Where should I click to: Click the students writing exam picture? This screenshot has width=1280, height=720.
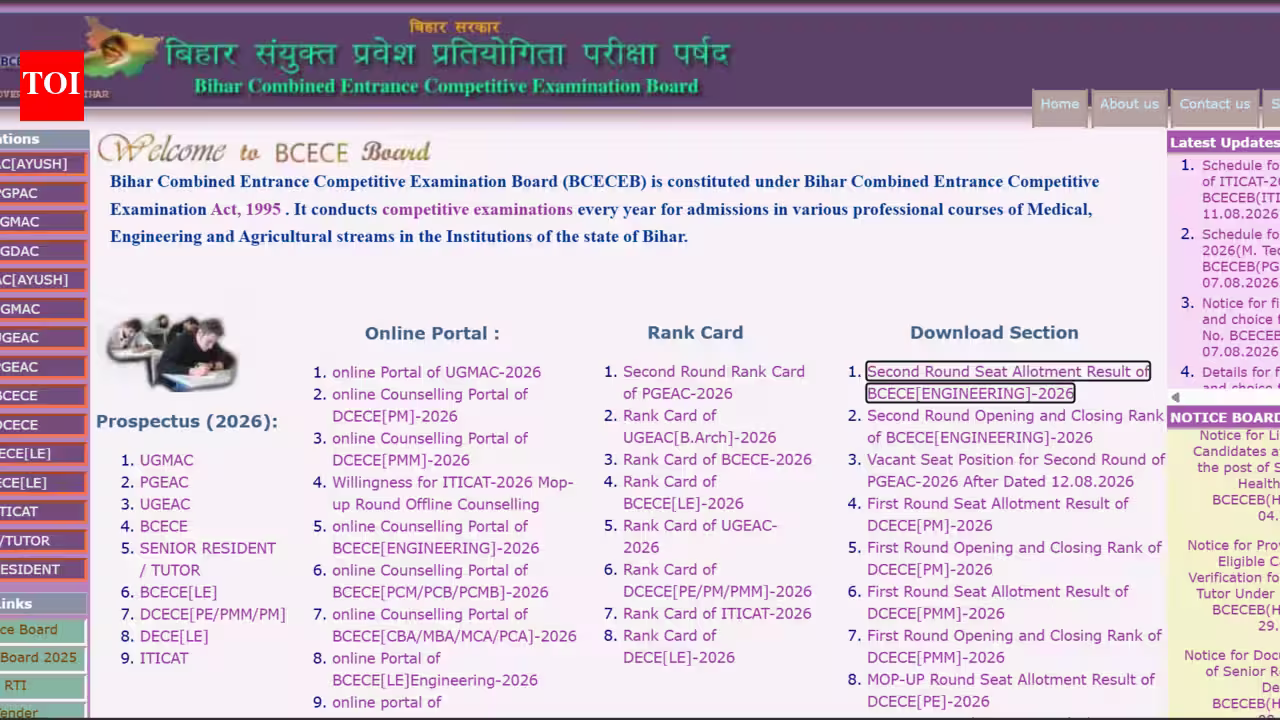172,351
